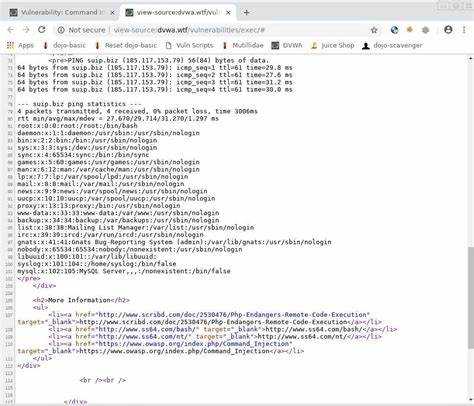
Task: Click the closing '</pre>' tag
Action: point(29,278)
